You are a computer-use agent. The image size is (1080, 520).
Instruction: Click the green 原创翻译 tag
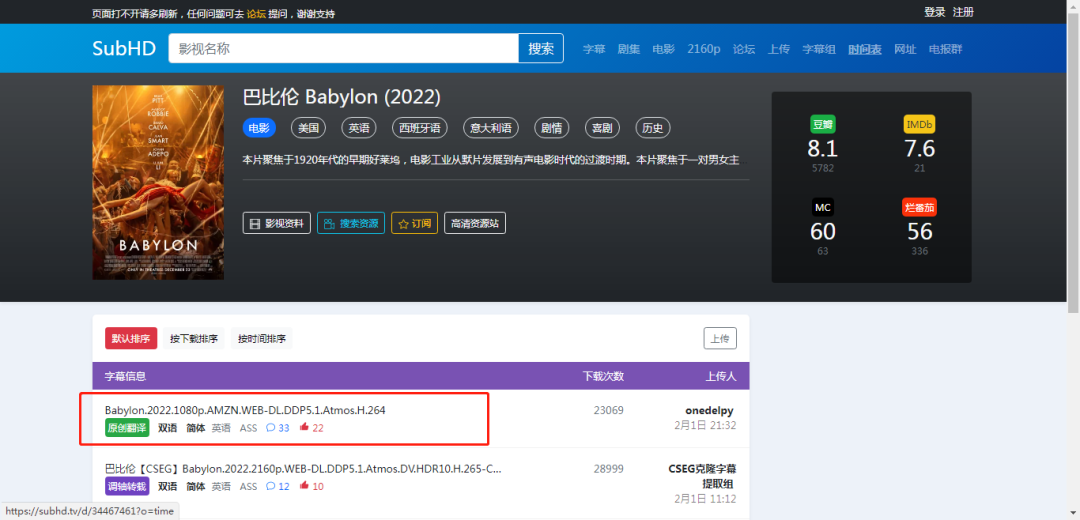coord(127,428)
